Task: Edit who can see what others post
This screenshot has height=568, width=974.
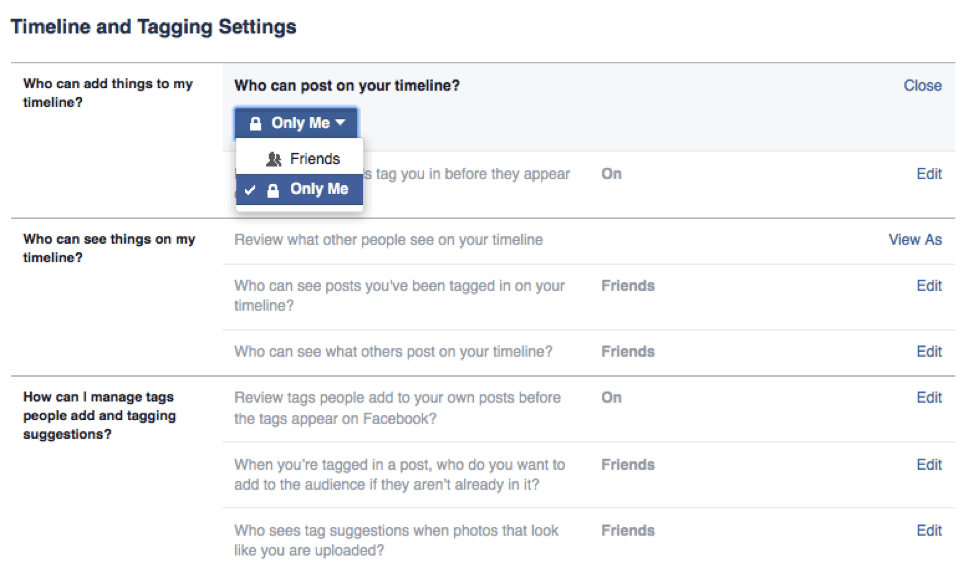Action: click(x=929, y=352)
